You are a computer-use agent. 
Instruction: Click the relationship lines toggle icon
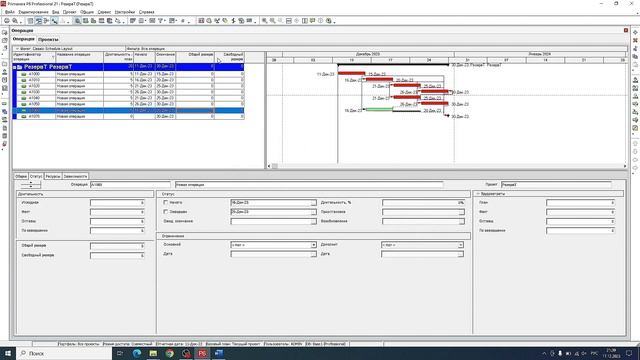tap(54, 21)
